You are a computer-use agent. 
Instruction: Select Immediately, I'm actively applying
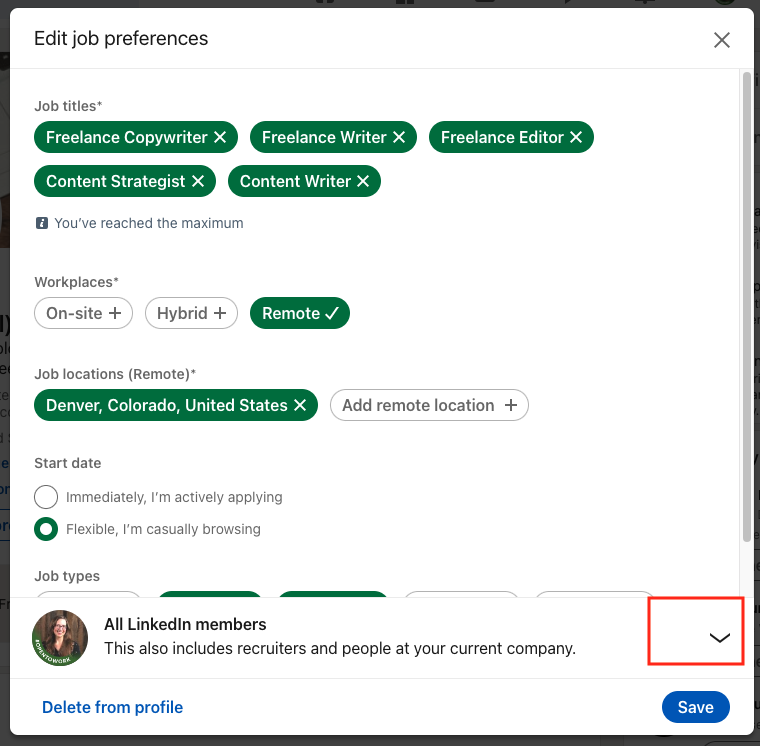point(46,497)
